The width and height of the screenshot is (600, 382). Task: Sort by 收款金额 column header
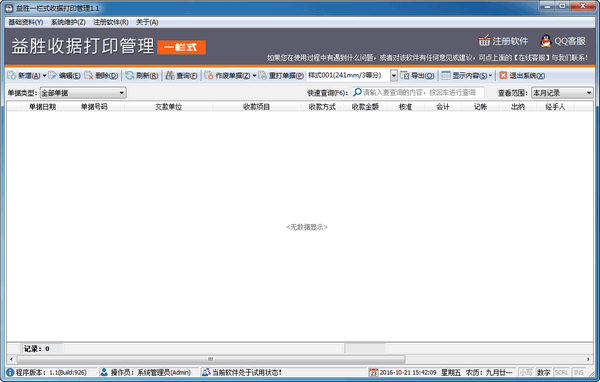(x=365, y=107)
